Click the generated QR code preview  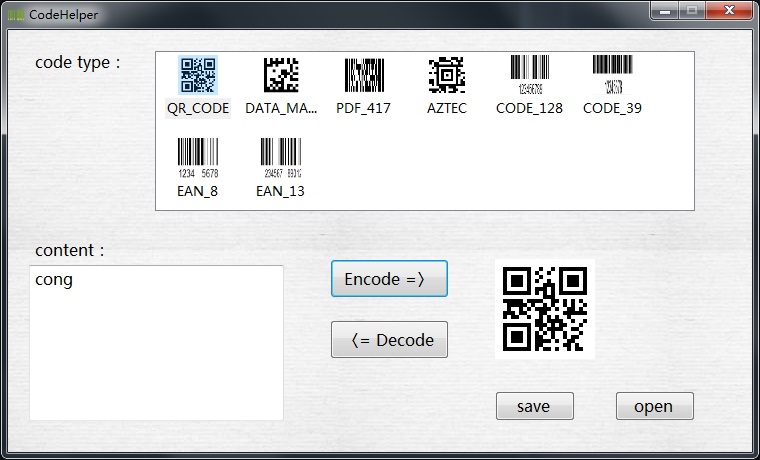coord(545,309)
